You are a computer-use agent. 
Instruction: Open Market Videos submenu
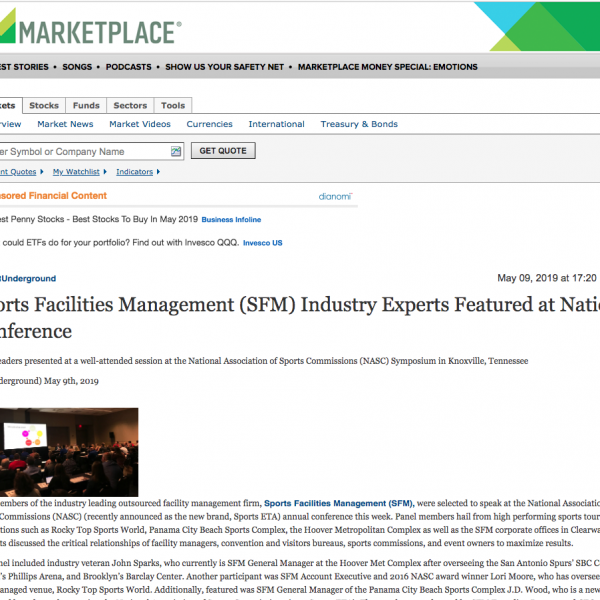(140, 124)
